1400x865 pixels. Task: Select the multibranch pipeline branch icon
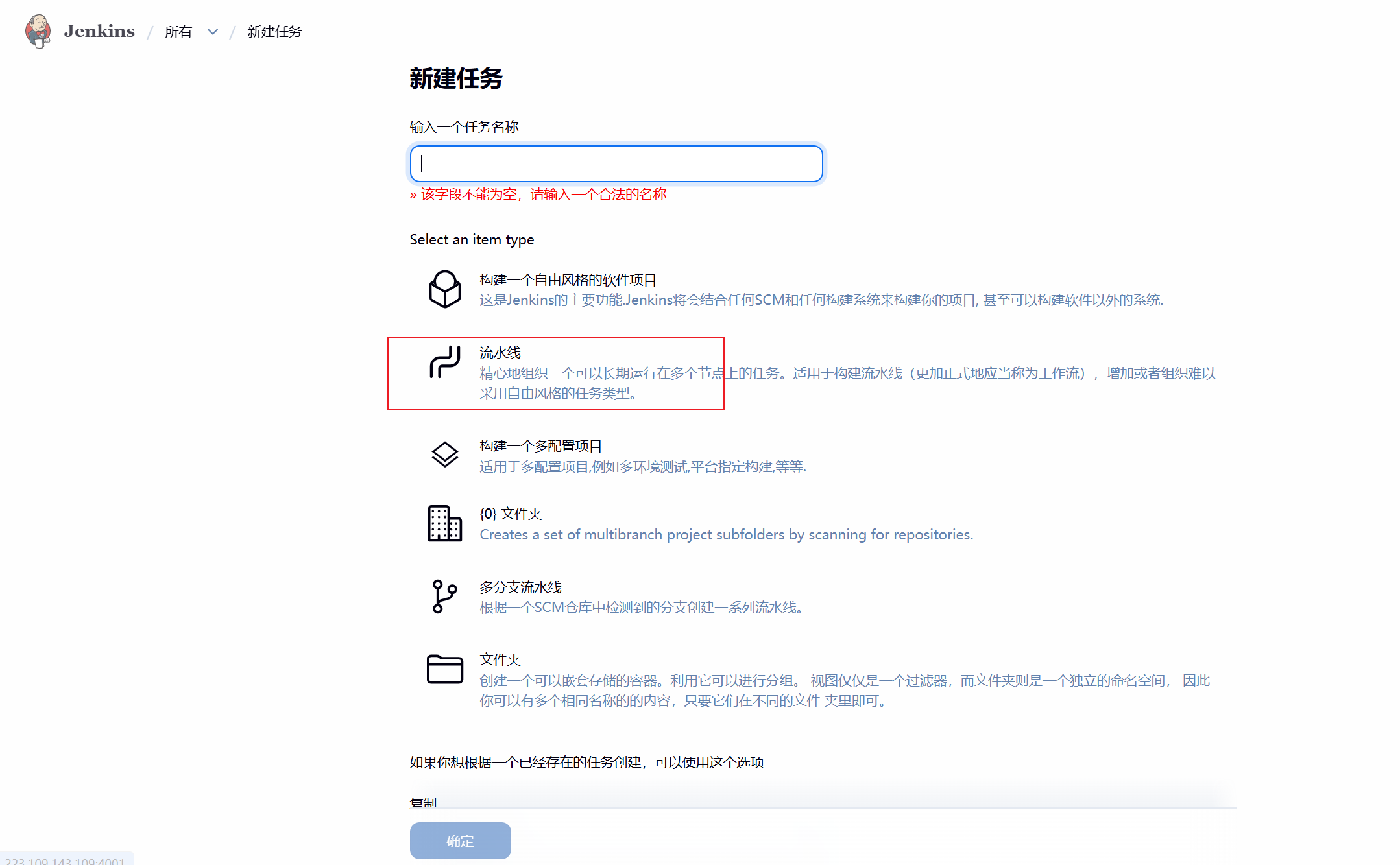click(x=445, y=597)
